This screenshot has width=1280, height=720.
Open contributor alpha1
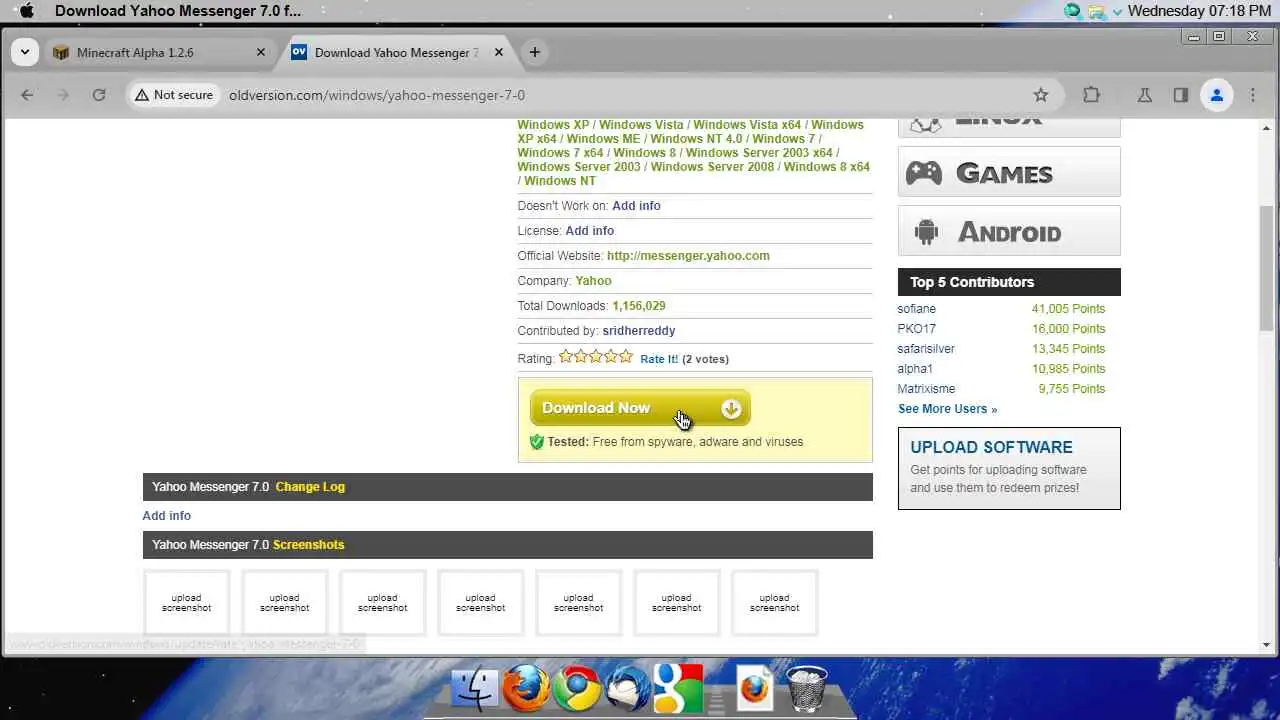[915, 369]
